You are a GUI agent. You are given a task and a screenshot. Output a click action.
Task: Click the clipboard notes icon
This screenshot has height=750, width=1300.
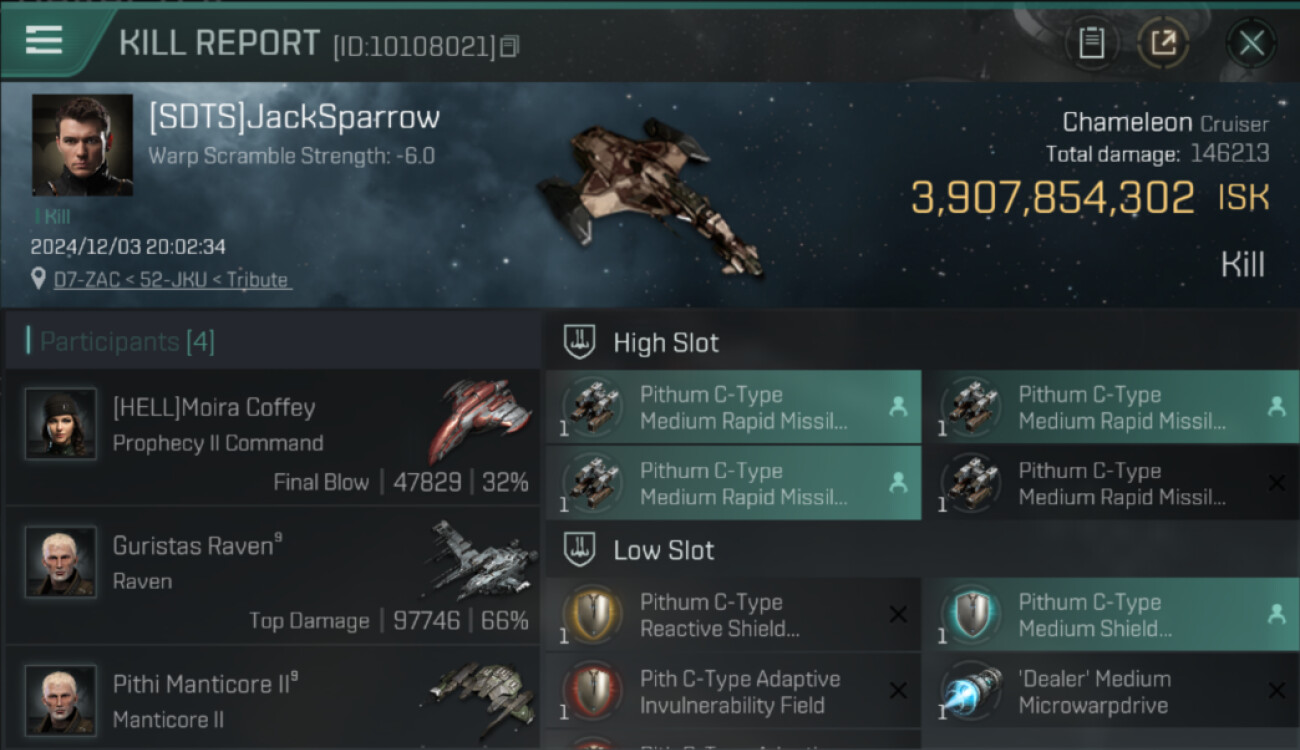1092,43
